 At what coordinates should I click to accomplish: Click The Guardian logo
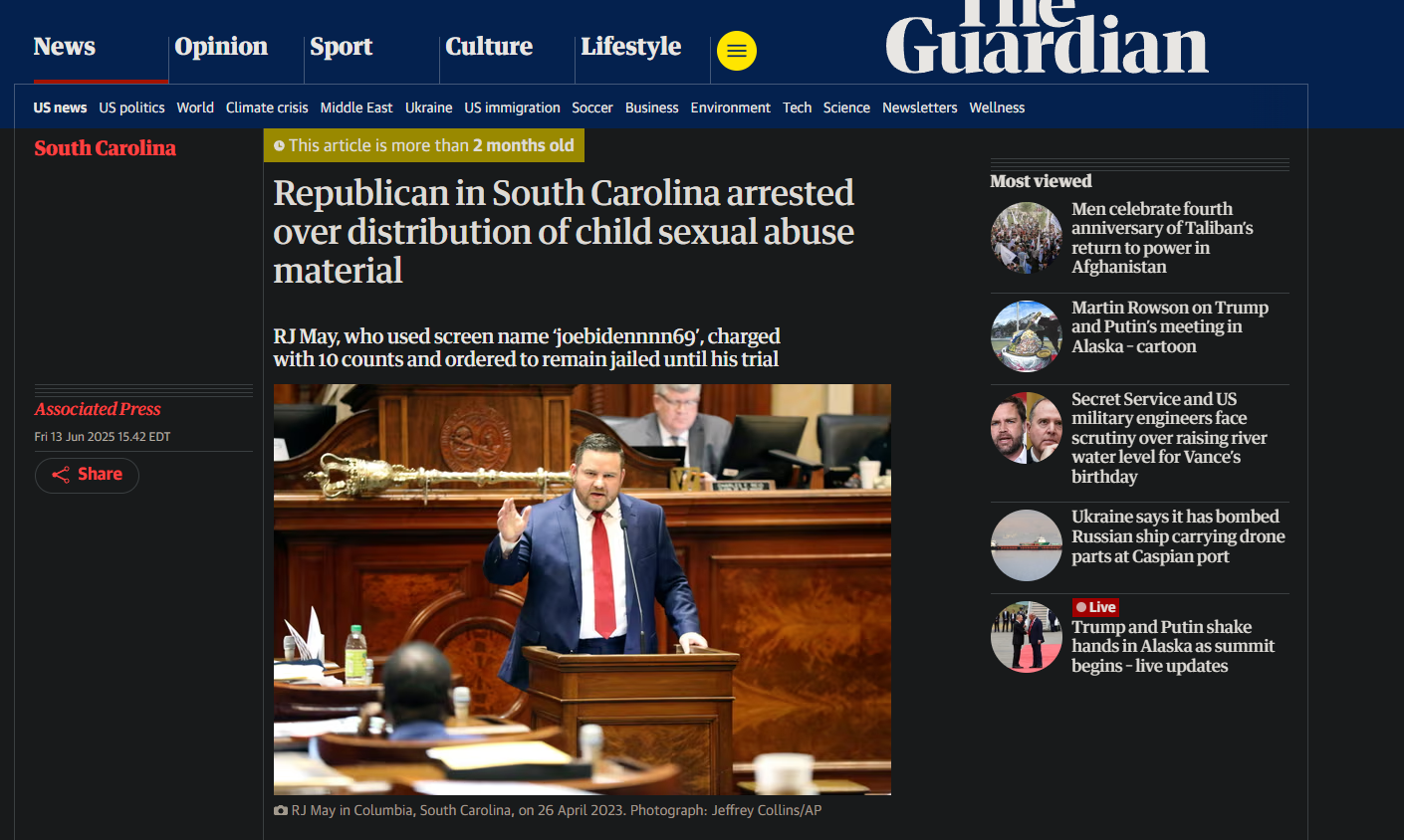pos(1047,38)
